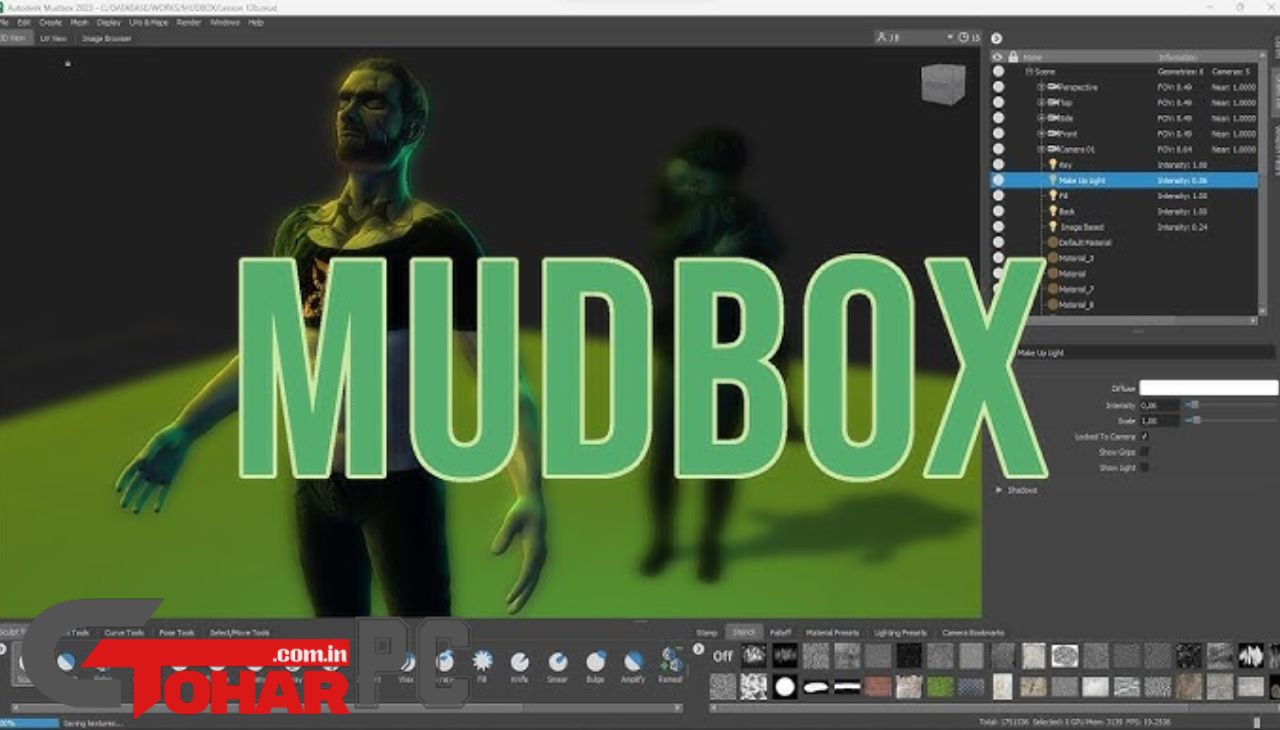Click the Side camera icon

(x=1053, y=118)
